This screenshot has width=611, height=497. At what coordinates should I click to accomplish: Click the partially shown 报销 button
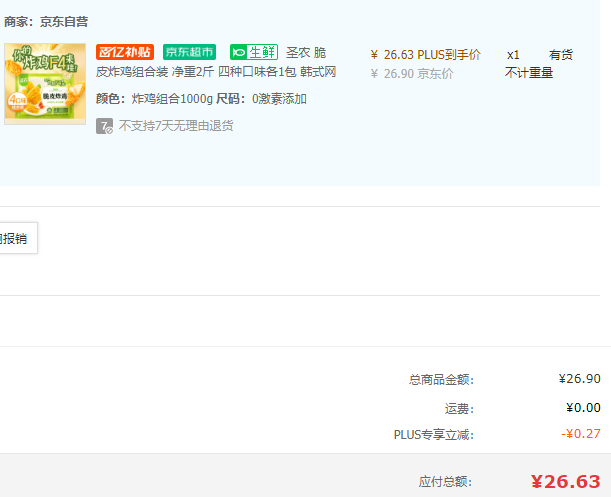coord(18,238)
